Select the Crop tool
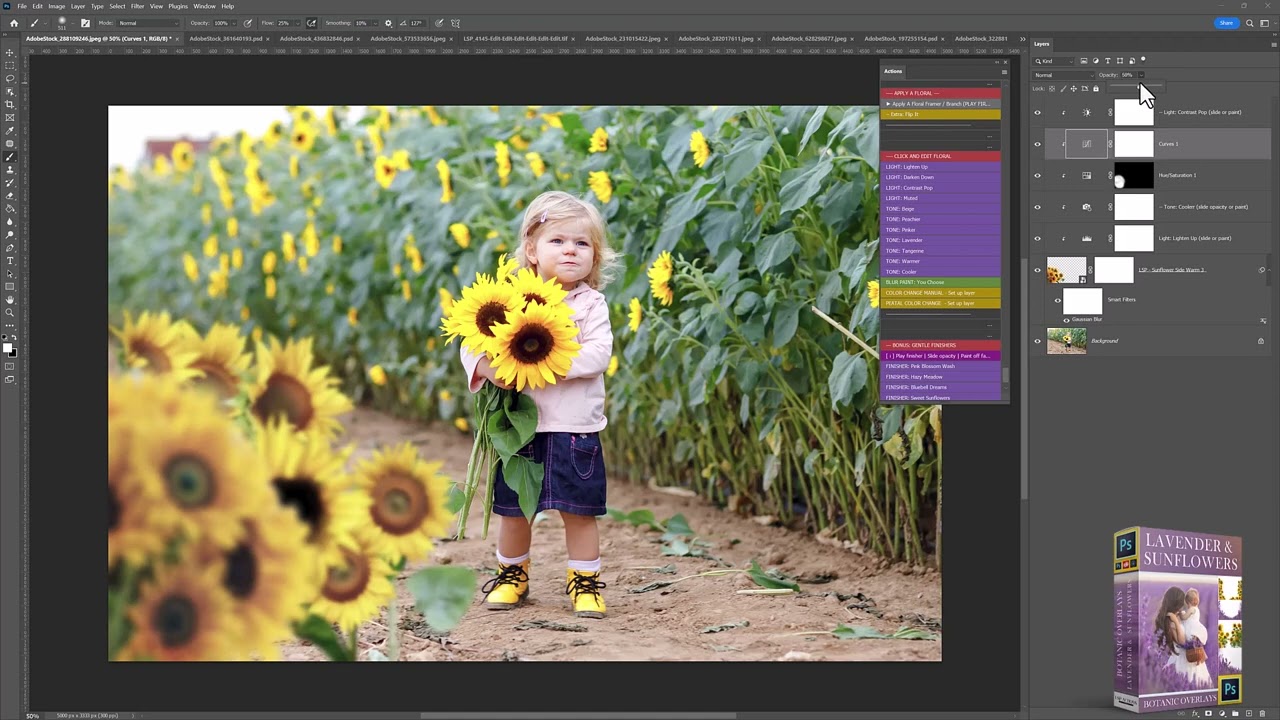This screenshot has width=1280, height=720. (x=10, y=104)
